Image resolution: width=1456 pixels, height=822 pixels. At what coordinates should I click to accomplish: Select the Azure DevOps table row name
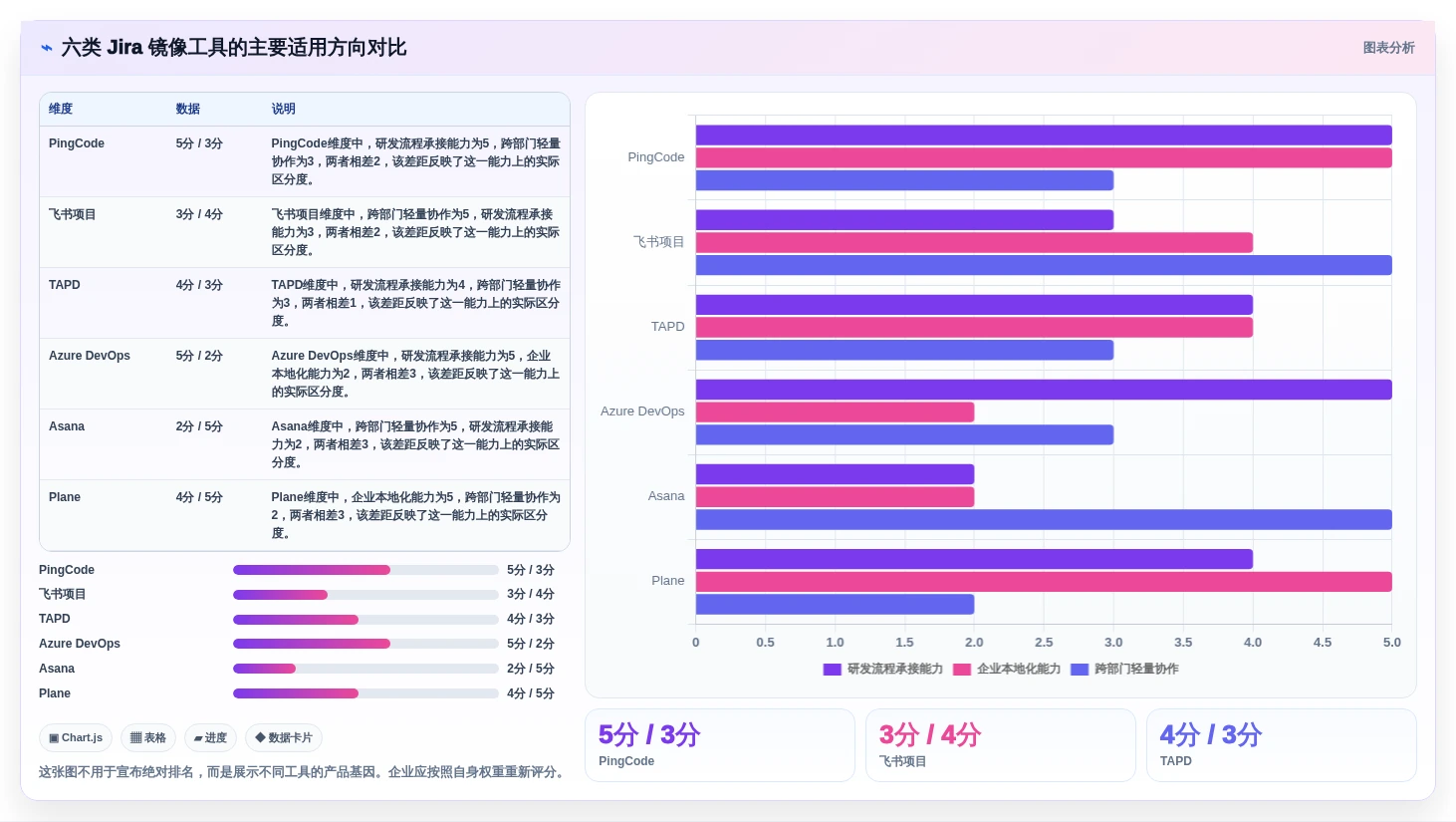coord(90,356)
